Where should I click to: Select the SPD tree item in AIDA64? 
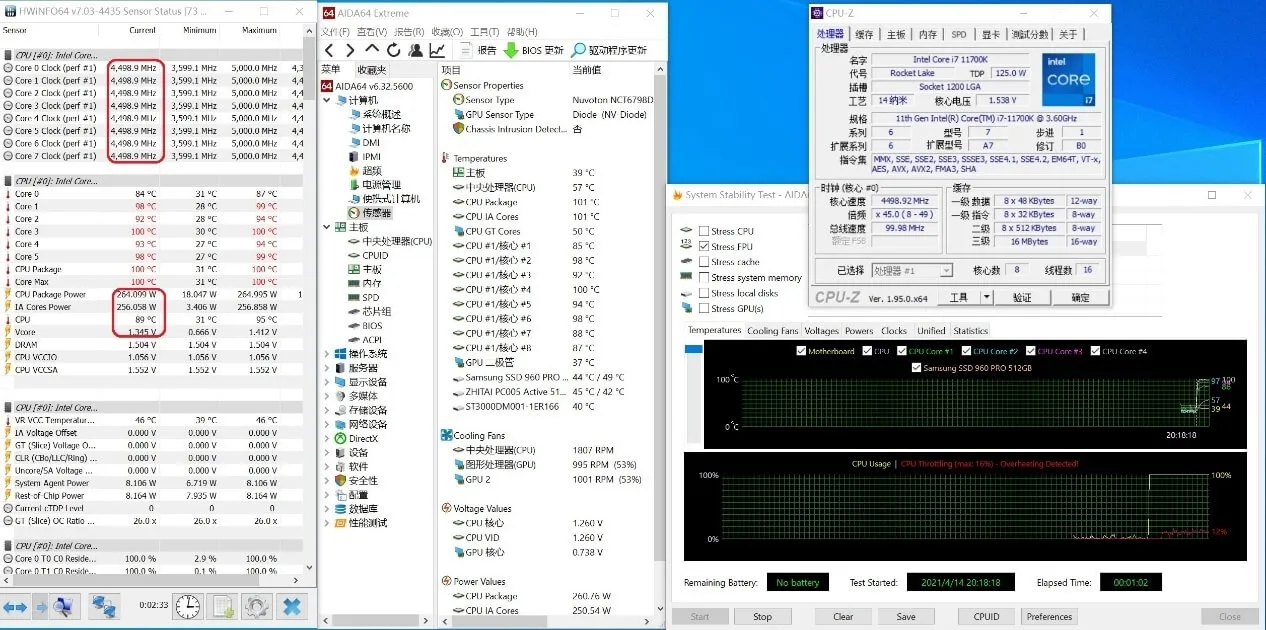tap(362, 297)
